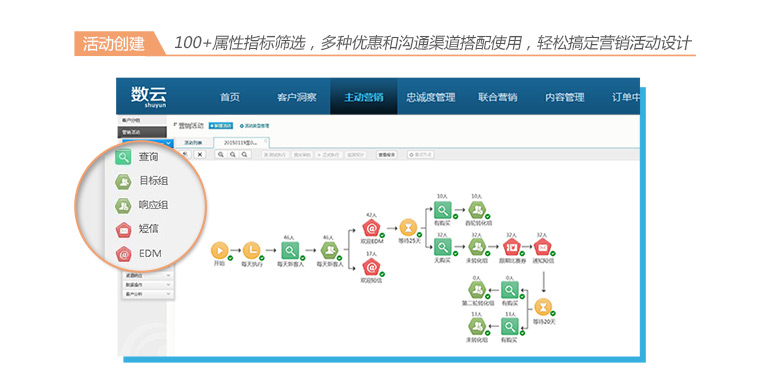Screen dimensions: 760x376
Task: Select the 每天执行 clock schedule node
Action: (x=251, y=251)
